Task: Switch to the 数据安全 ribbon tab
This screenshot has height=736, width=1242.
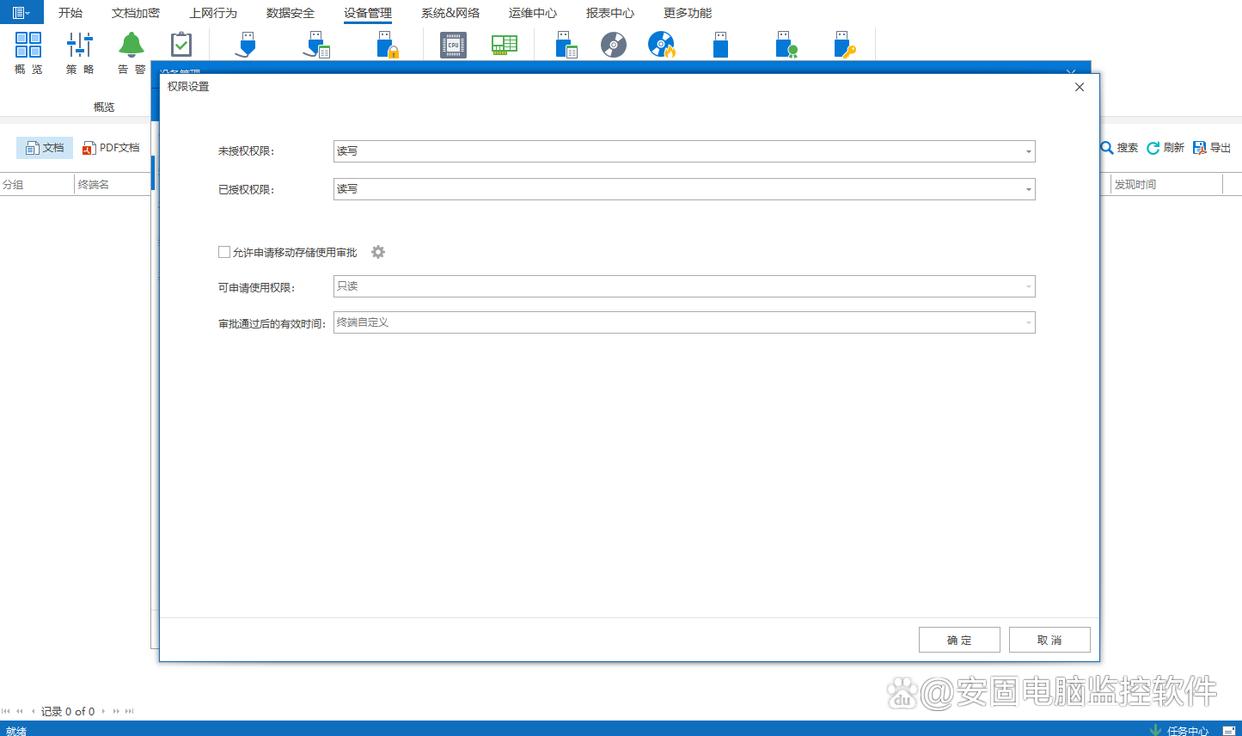Action: [290, 13]
